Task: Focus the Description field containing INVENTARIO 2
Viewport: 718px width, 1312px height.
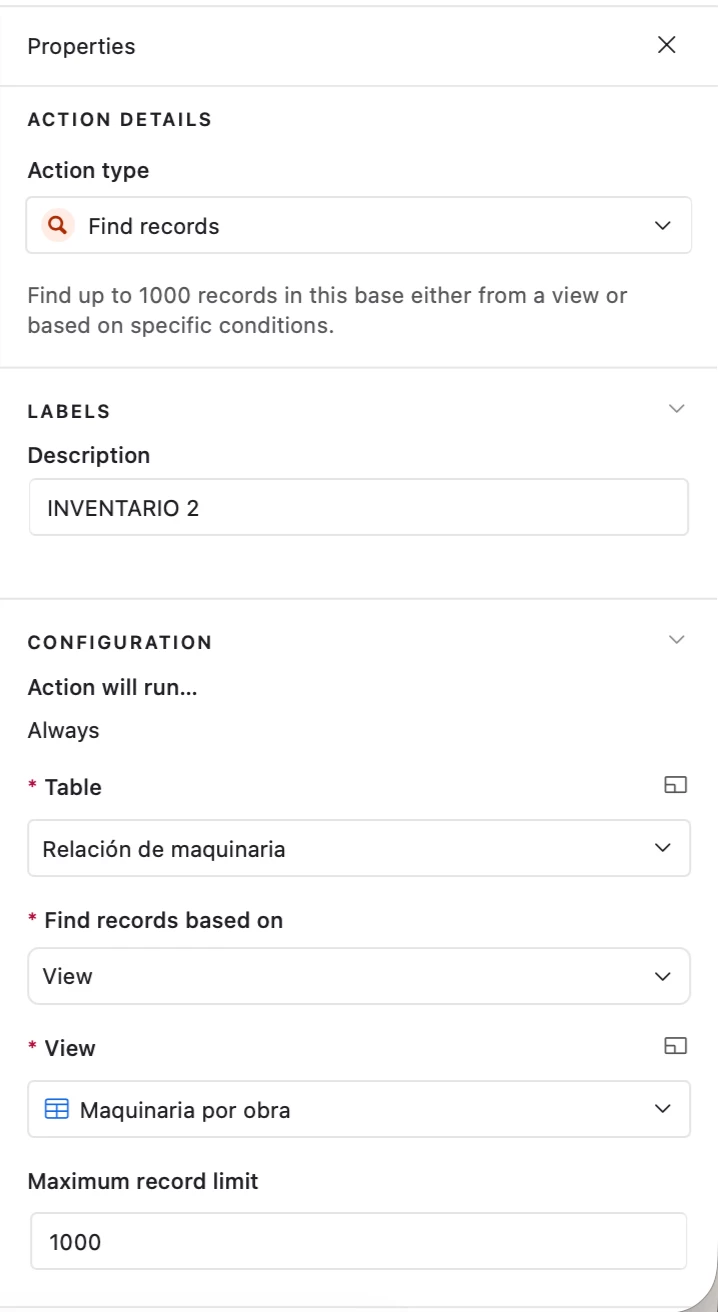Action: point(358,507)
